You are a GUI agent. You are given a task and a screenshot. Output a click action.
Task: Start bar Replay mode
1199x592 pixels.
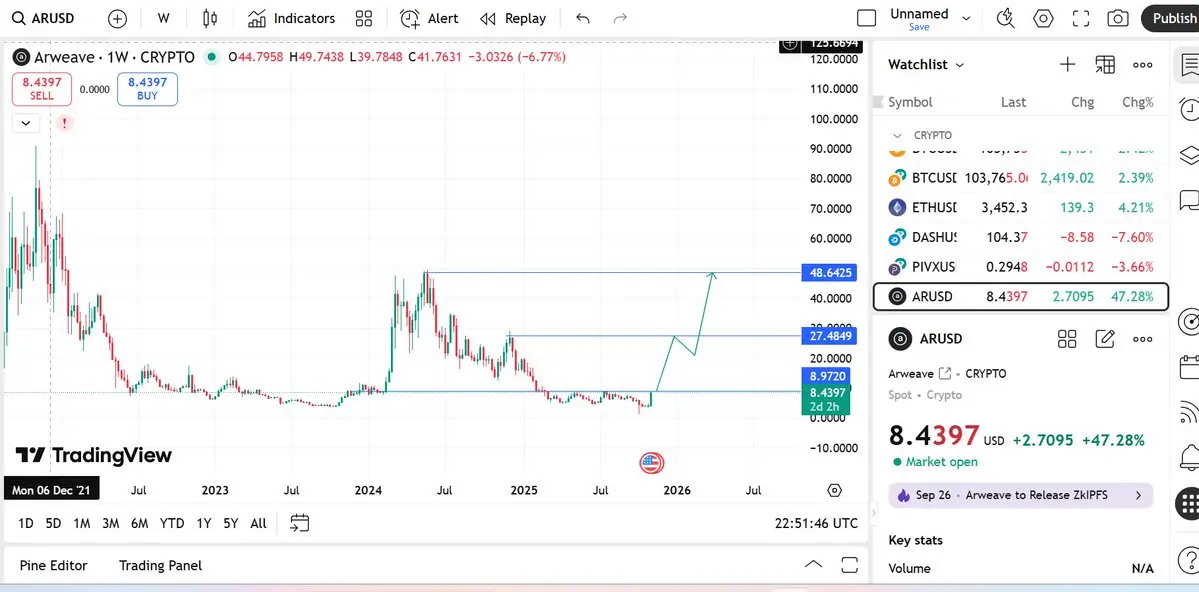(512, 18)
